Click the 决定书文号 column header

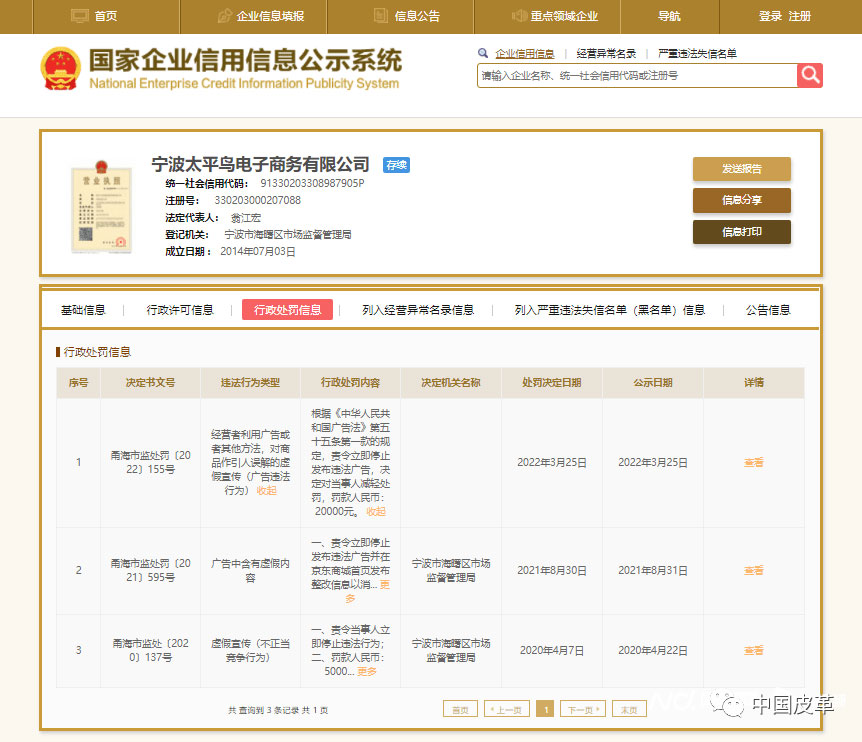tap(151, 383)
